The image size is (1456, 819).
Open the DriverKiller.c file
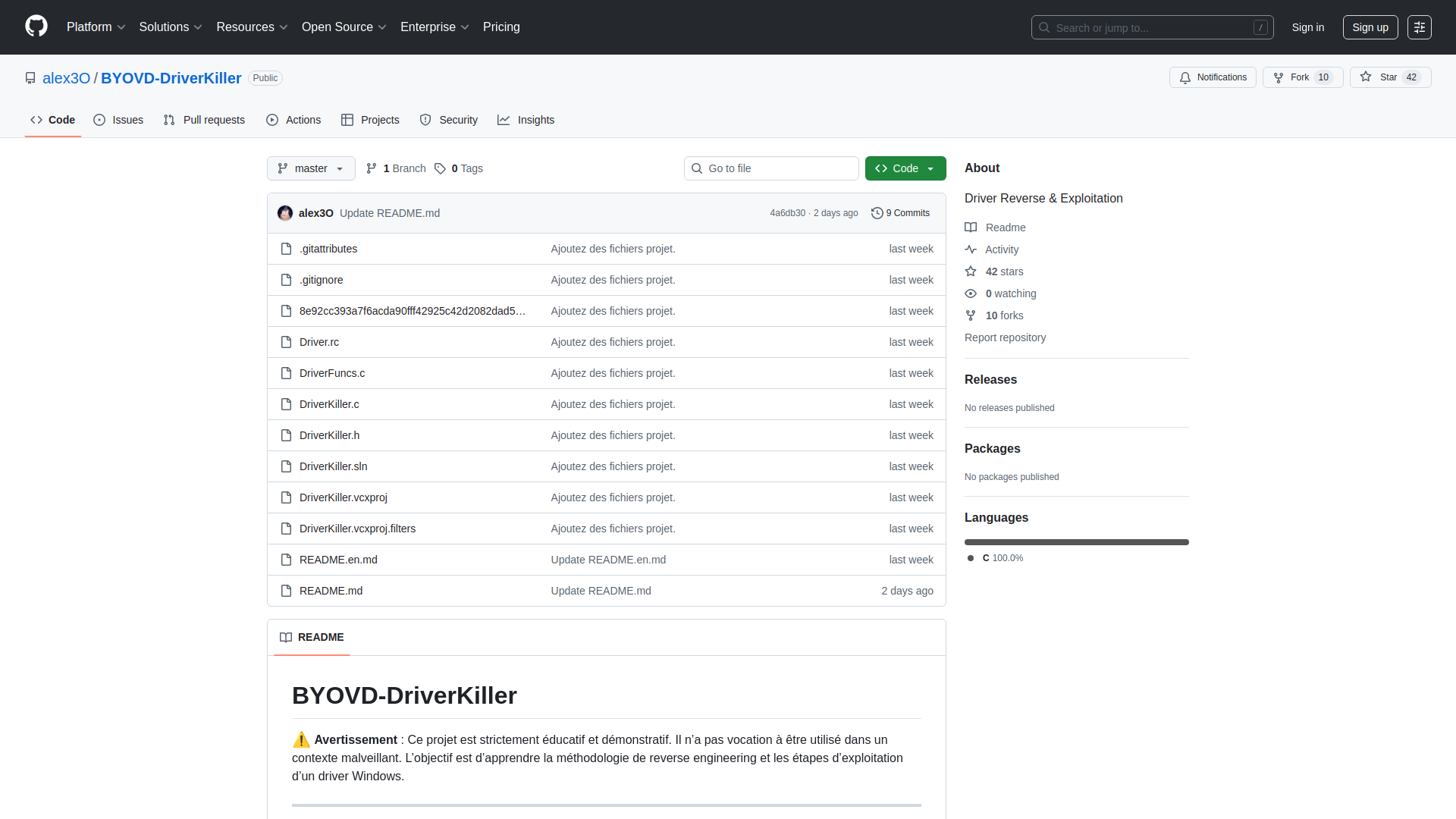point(329,404)
